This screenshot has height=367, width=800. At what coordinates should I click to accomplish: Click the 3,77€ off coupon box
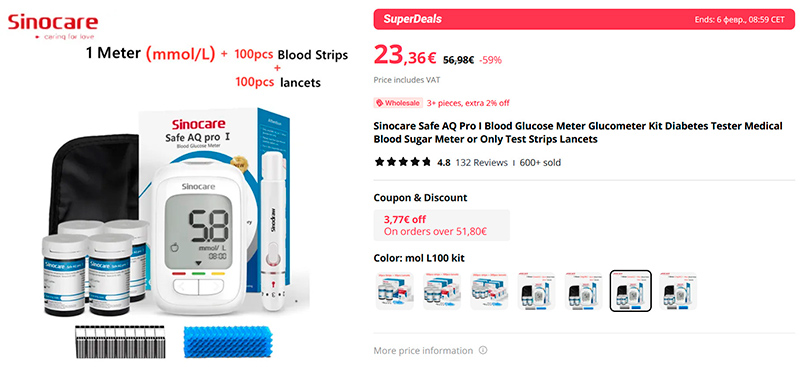click(441, 225)
